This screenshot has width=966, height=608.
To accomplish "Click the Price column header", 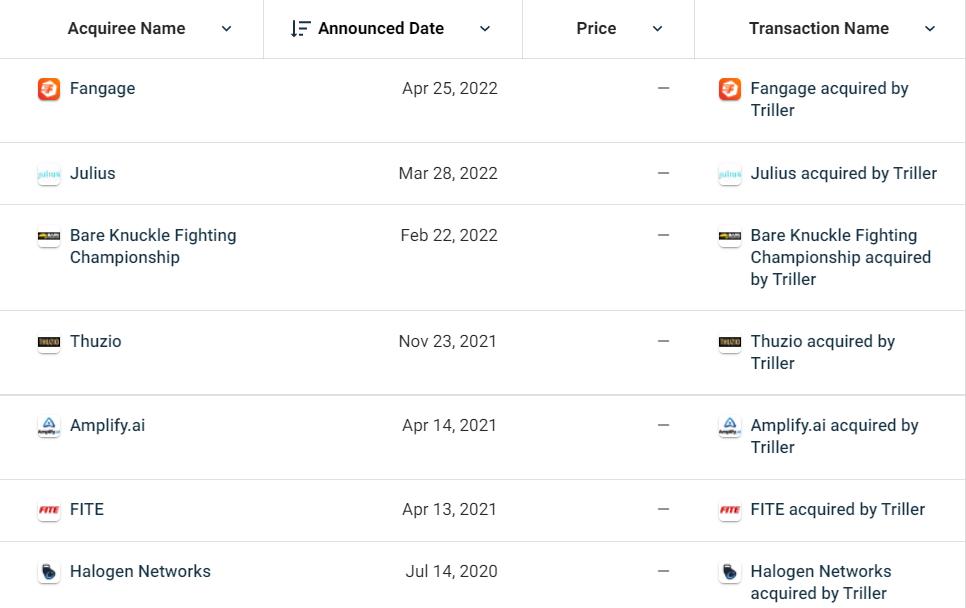I will tap(596, 29).
